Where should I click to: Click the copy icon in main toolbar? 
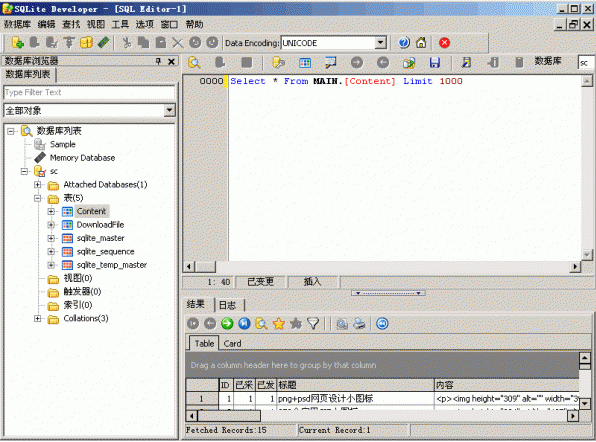tap(143, 43)
